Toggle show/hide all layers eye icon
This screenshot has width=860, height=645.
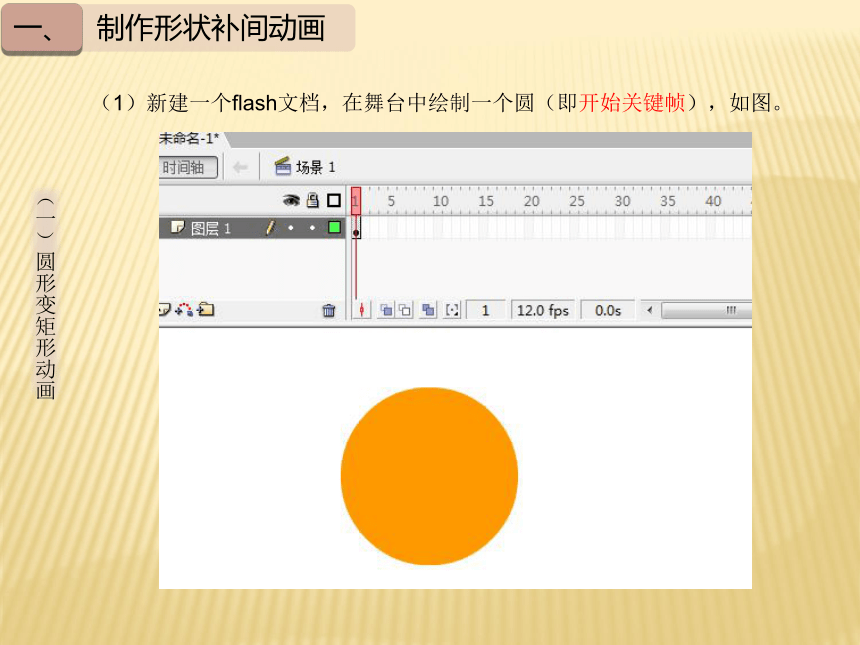pyautogui.click(x=291, y=200)
